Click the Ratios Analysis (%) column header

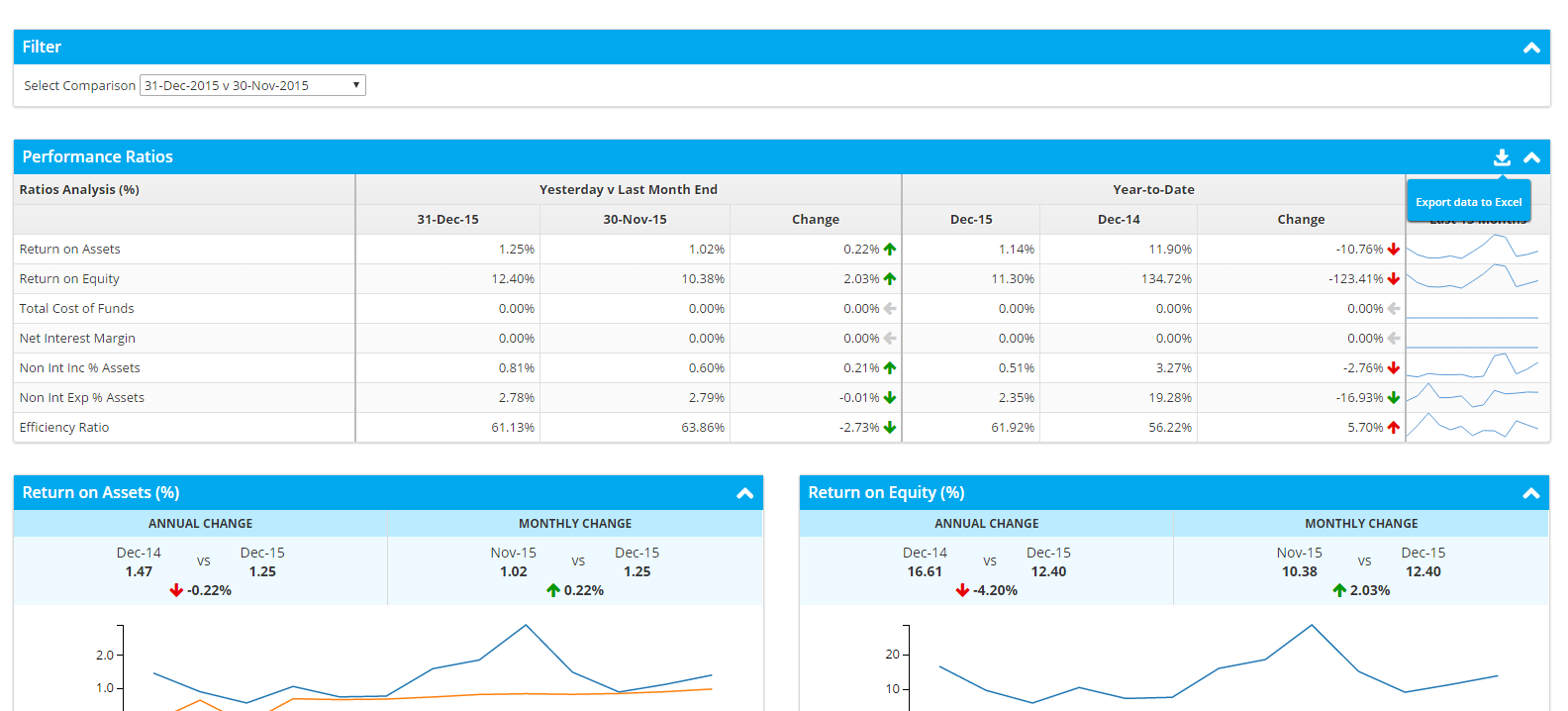(79, 190)
